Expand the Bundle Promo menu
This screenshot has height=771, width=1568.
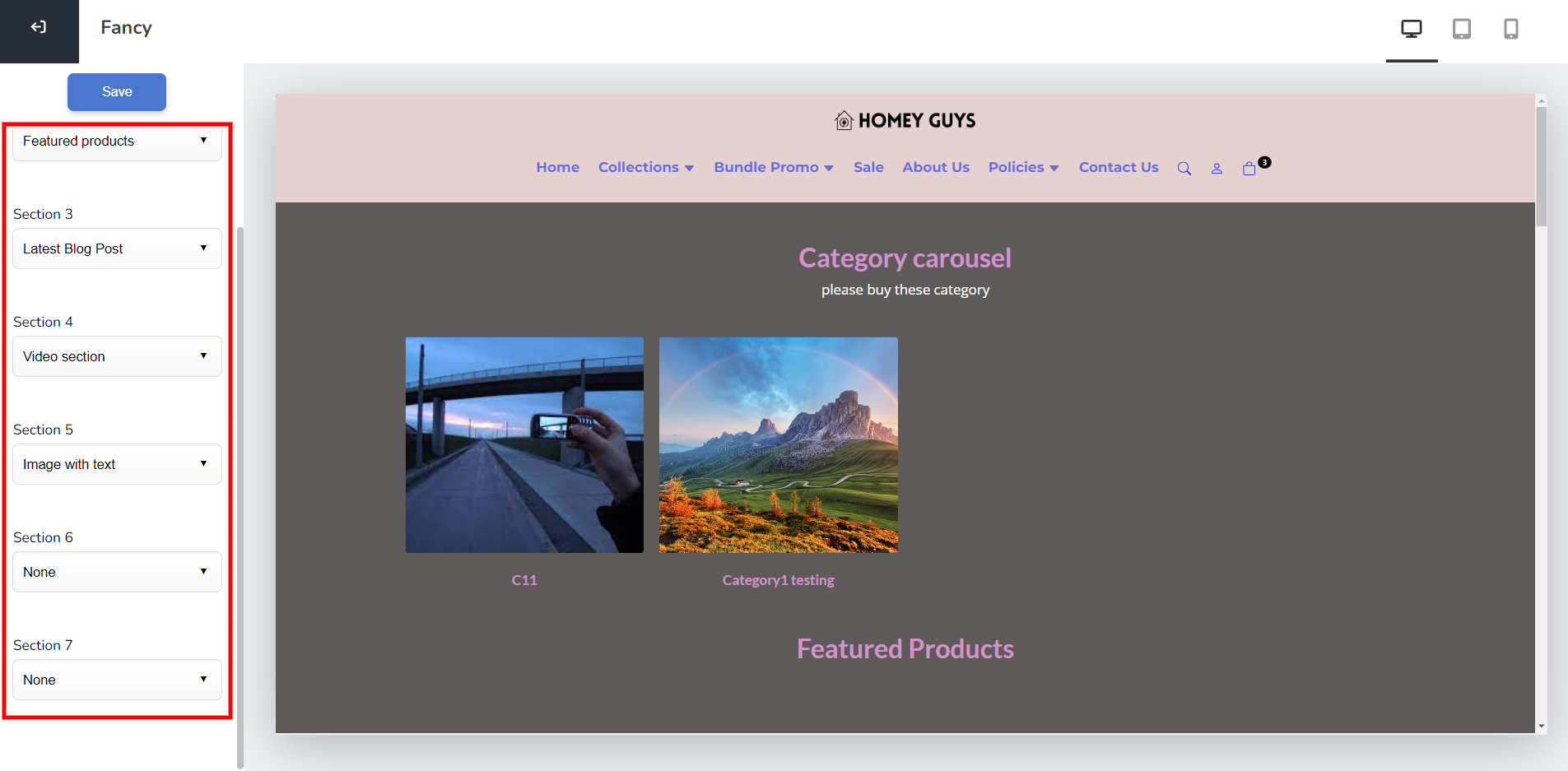(x=774, y=167)
